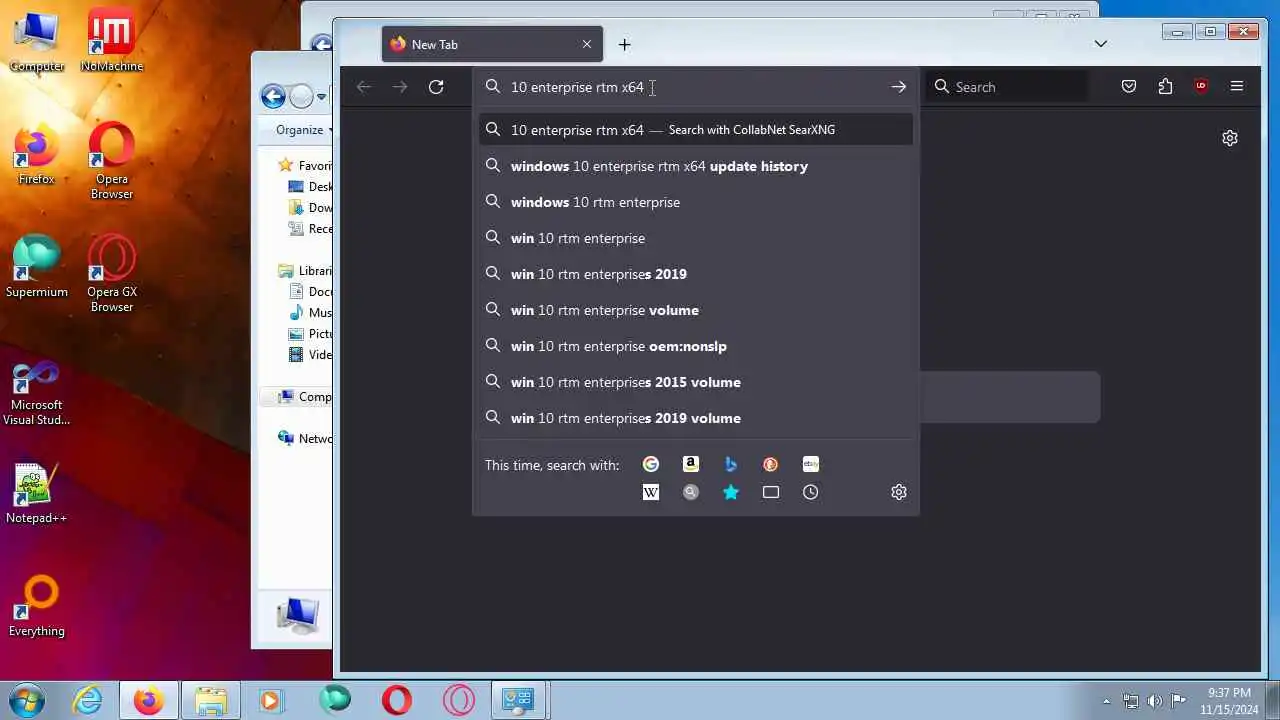Select 'win 10 rtm enterprises 2019 volume' suggestion
Viewport: 1280px width, 720px height.
[x=696, y=418]
